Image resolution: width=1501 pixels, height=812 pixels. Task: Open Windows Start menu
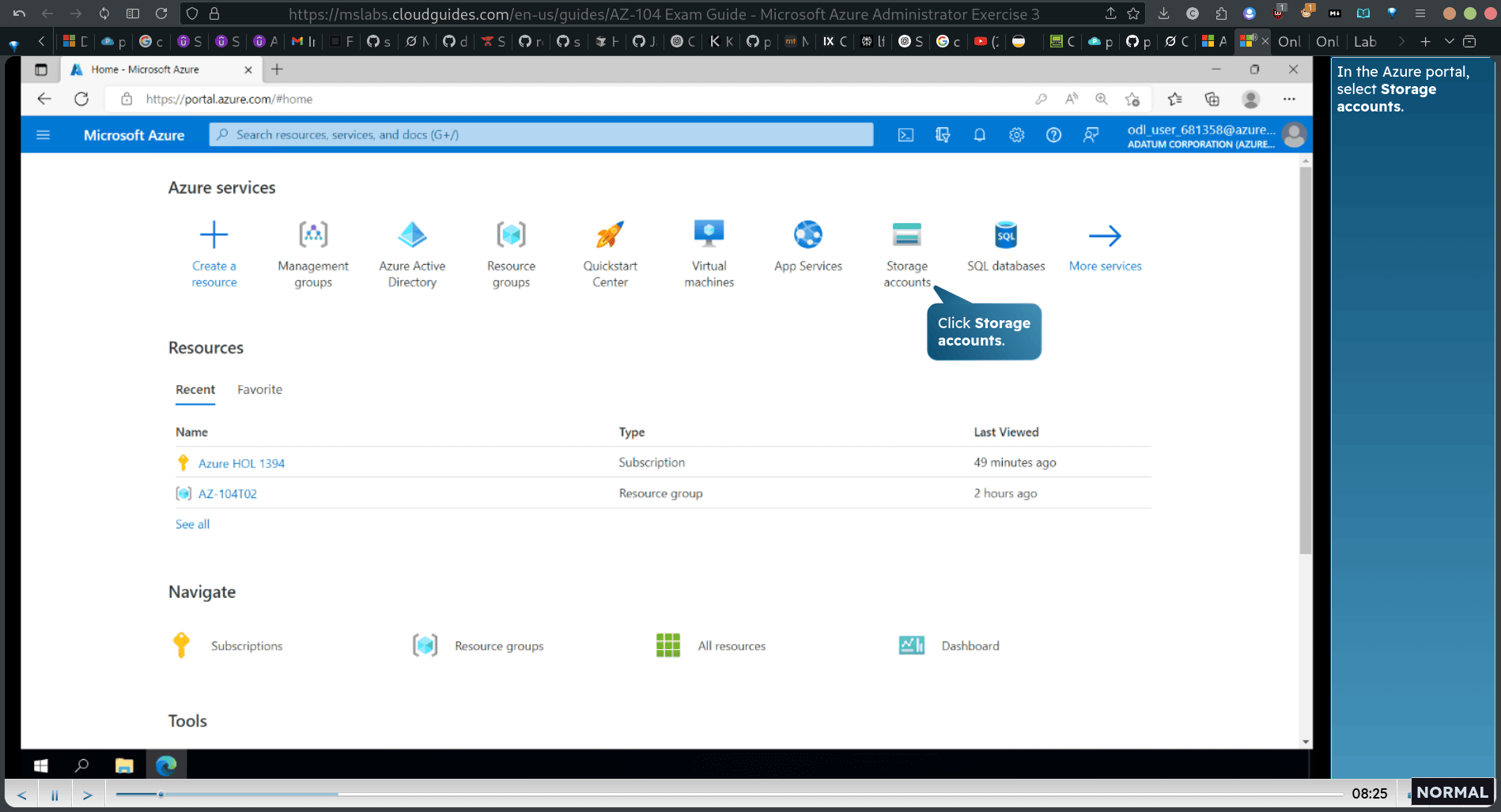pyautogui.click(x=41, y=765)
